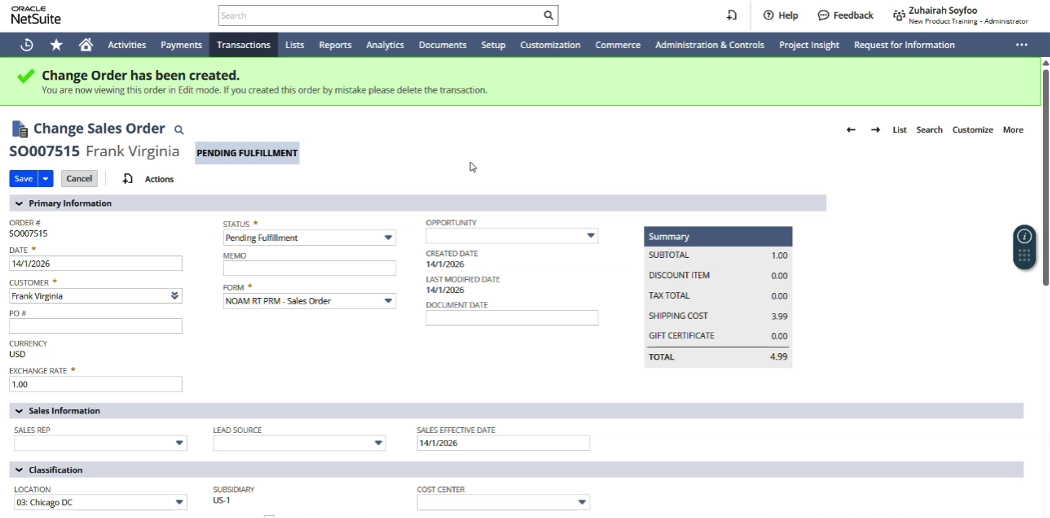
Task: Open the Reports menu
Action: (335, 45)
